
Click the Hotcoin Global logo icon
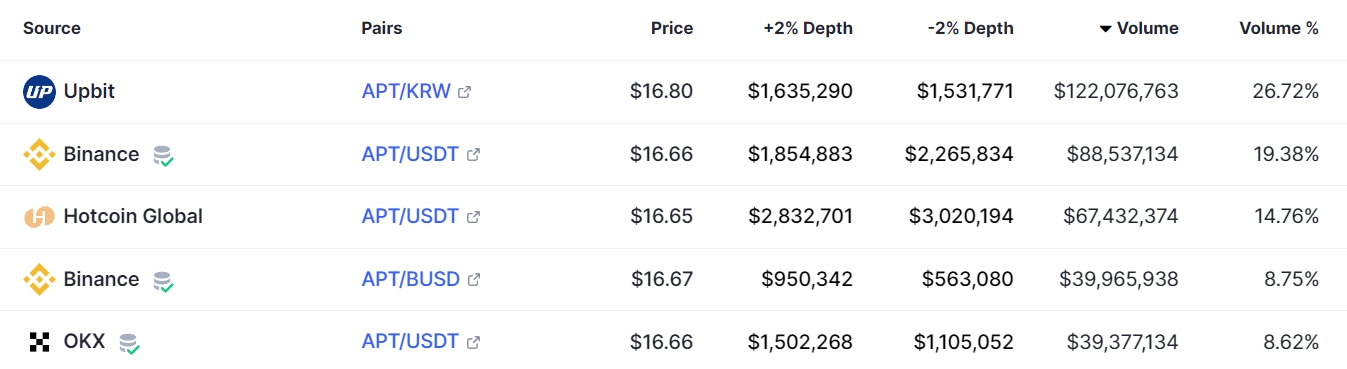pyautogui.click(x=39, y=216)
